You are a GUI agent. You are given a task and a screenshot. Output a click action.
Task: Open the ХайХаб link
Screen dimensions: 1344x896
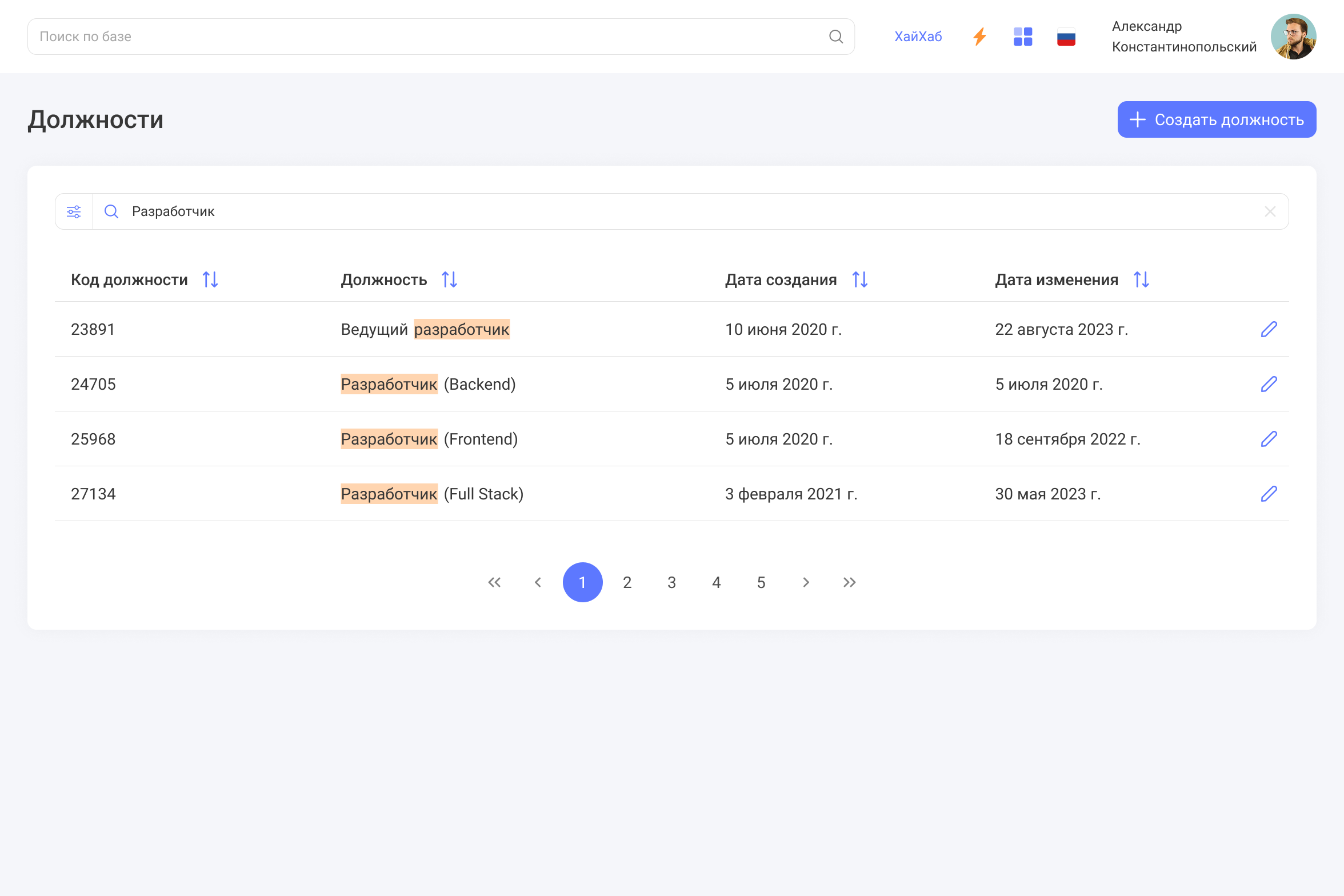click(x=918, y=37)
